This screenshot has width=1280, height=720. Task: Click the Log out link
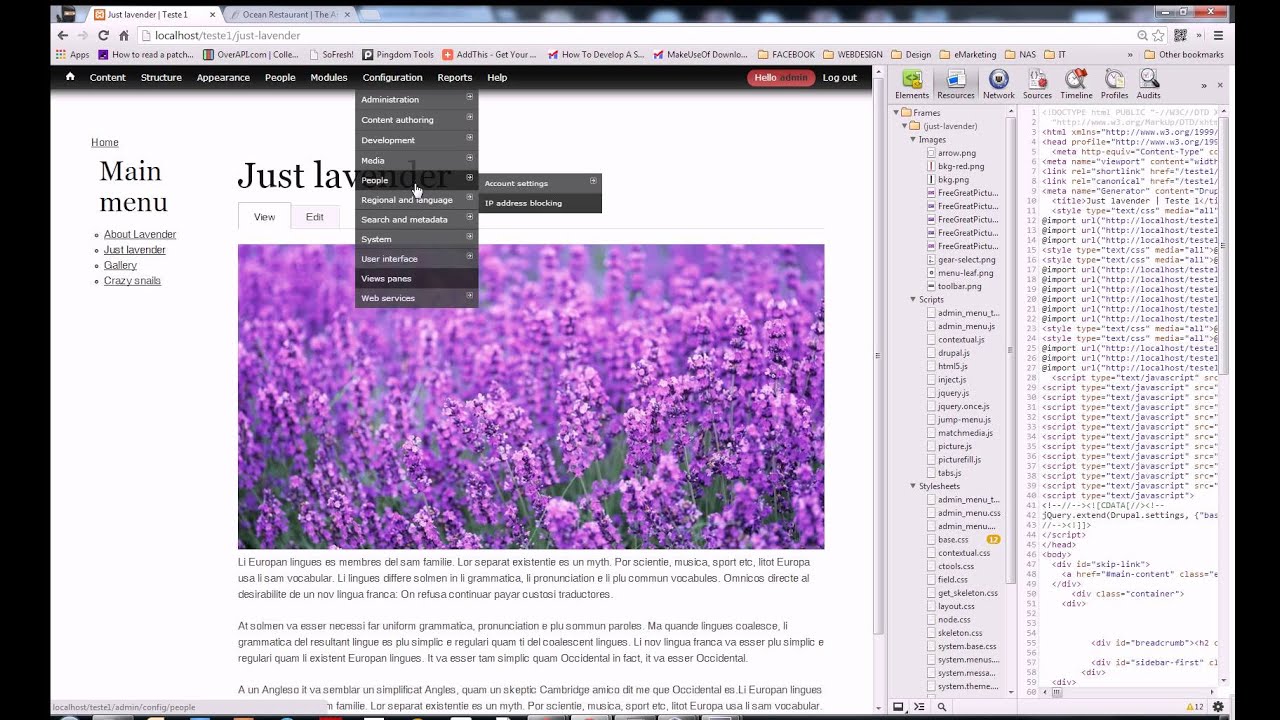coord(840,78)
